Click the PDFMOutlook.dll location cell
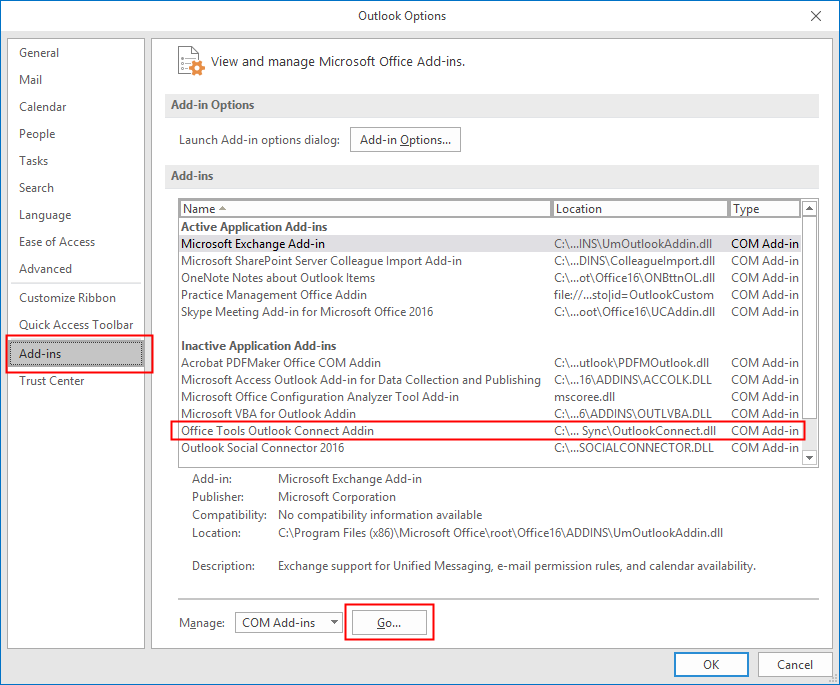The height and width of the screenshot is (685, 840). [631, 363]
